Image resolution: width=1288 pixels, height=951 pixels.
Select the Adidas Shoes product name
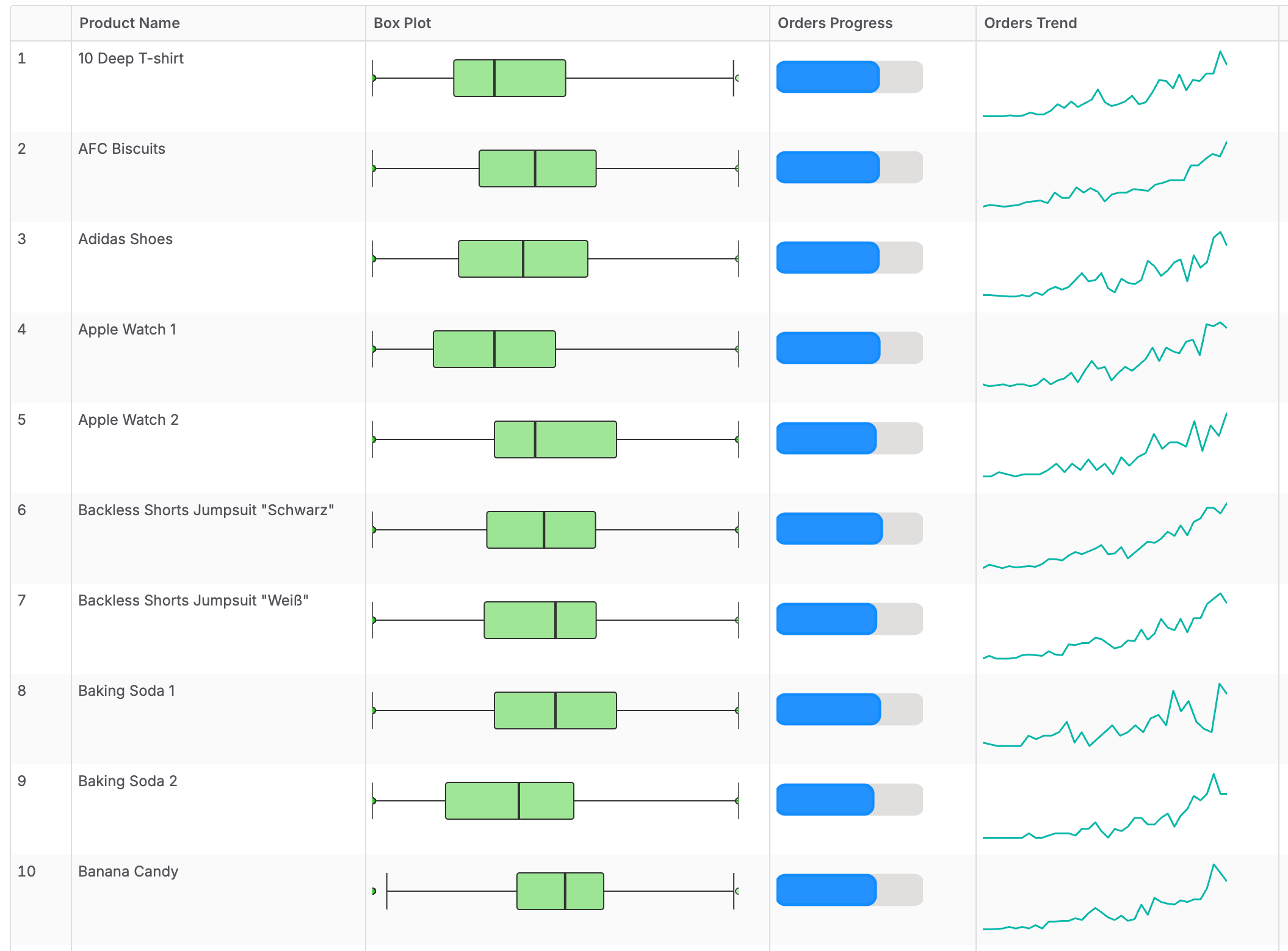point(125,239)
